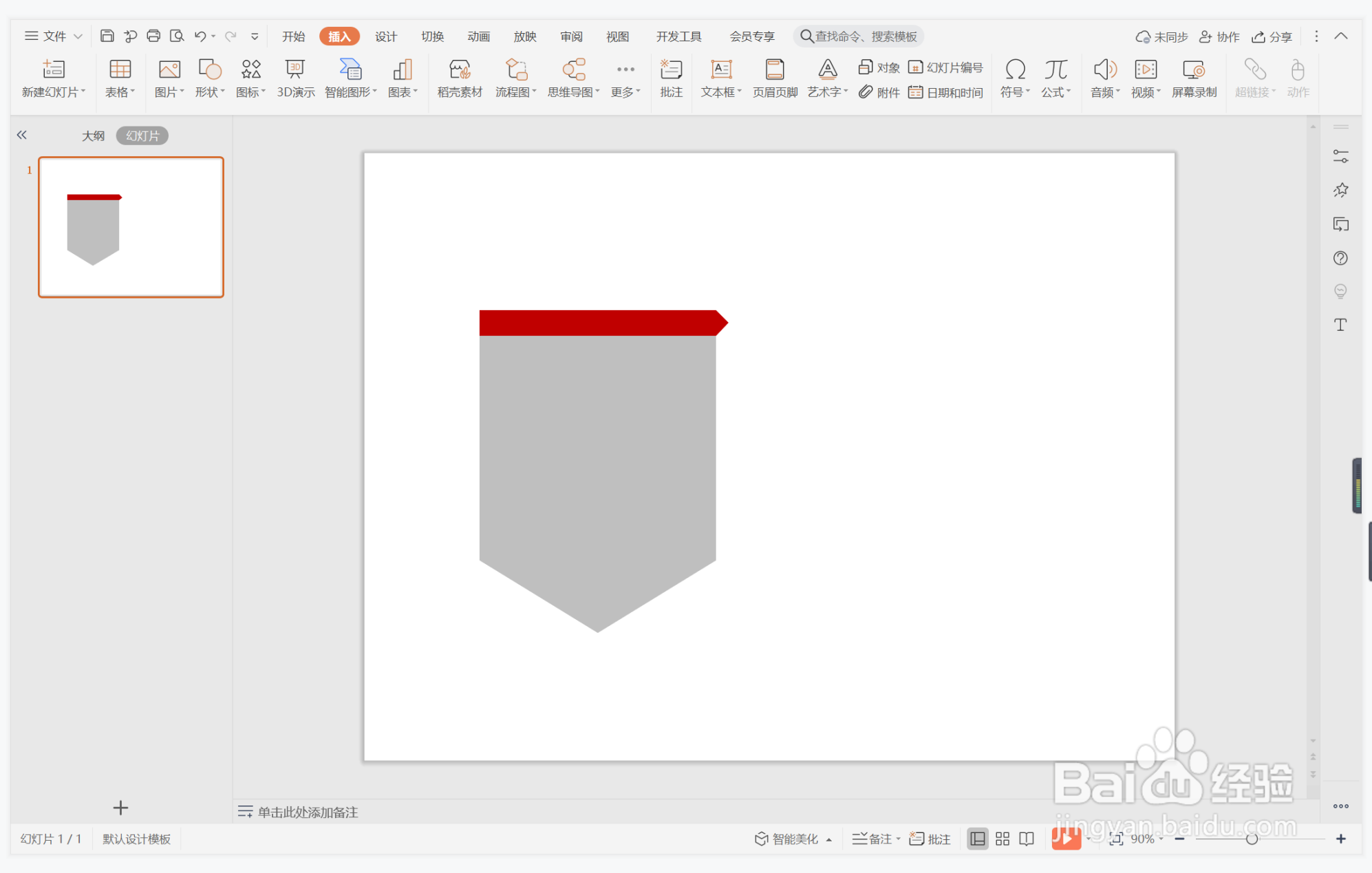Switch to Normal view in status bar

tap(977, 839)
